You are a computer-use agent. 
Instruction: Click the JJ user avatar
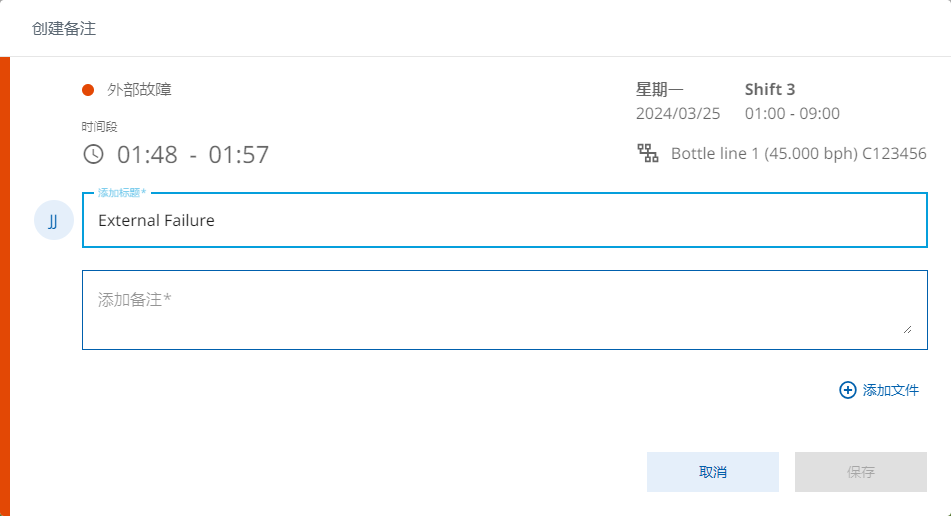click(53, 220)
